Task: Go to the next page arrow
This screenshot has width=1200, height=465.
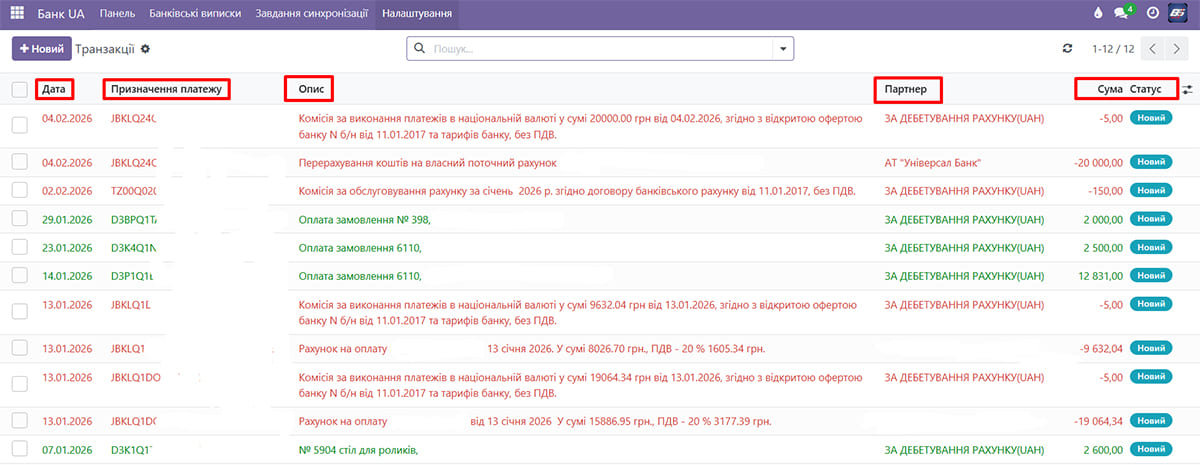Action: tap(1176, 48)
